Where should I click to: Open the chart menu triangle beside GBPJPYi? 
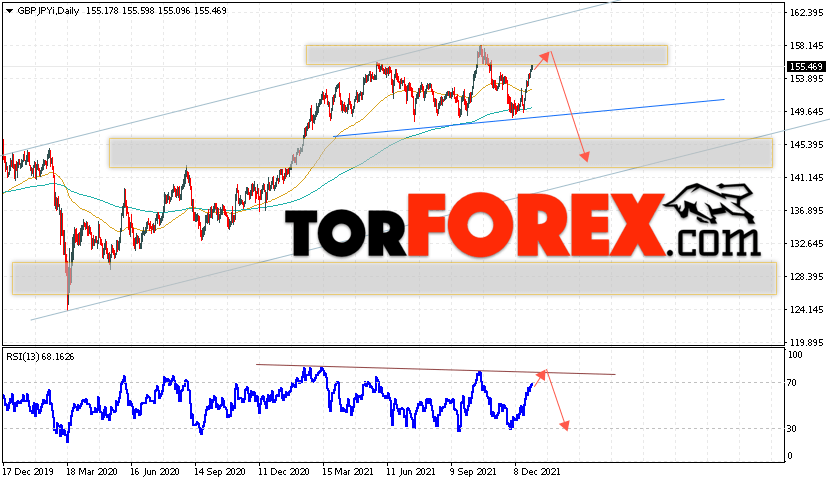point(9,11)
